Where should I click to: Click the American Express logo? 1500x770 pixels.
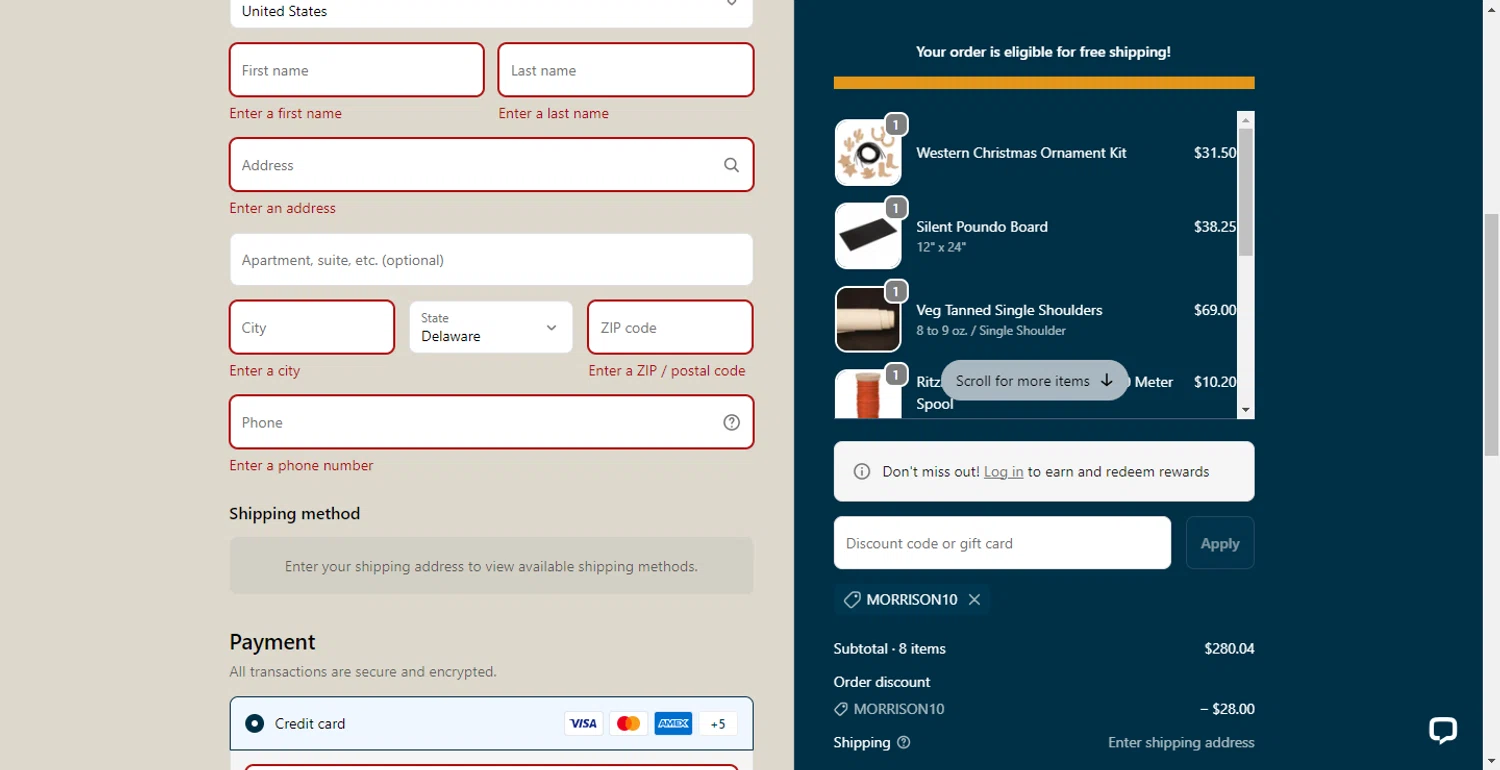click(x=673, y=723)
